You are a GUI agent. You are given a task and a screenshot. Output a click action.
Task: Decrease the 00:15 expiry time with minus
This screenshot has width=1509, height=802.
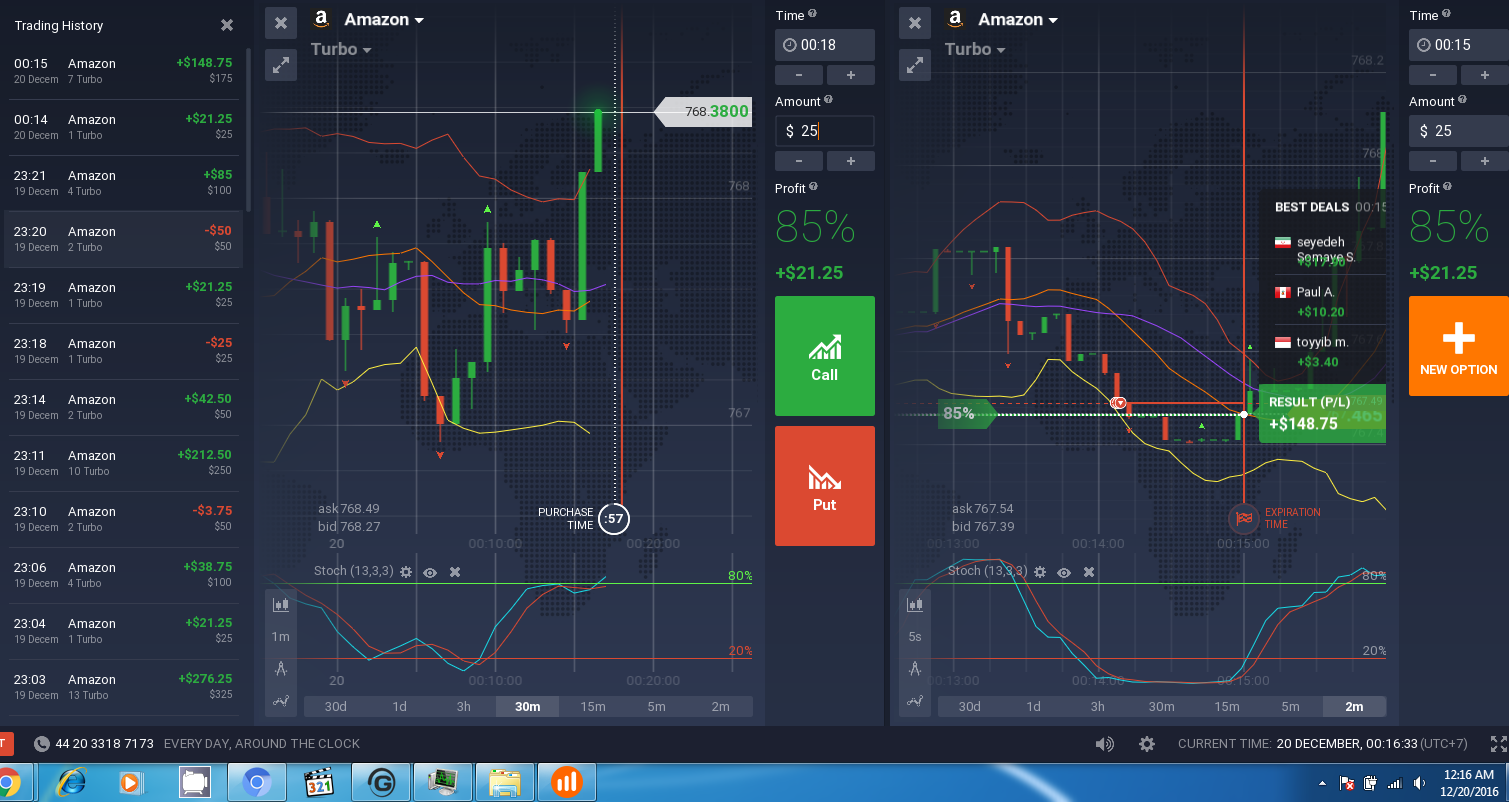(1433, 75)
